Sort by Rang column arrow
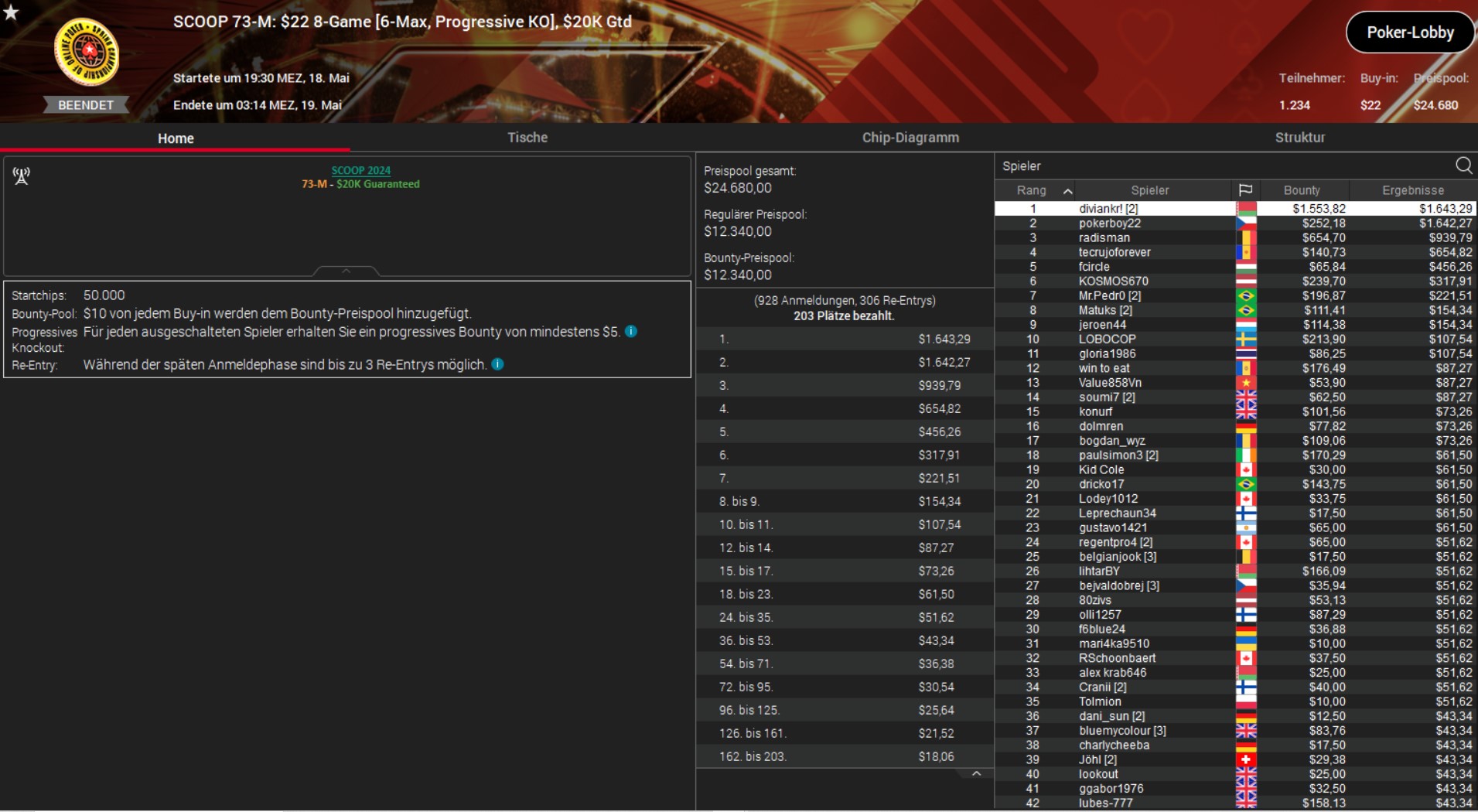Viewport: 1478px width, 812px height. click(1067, 191)
